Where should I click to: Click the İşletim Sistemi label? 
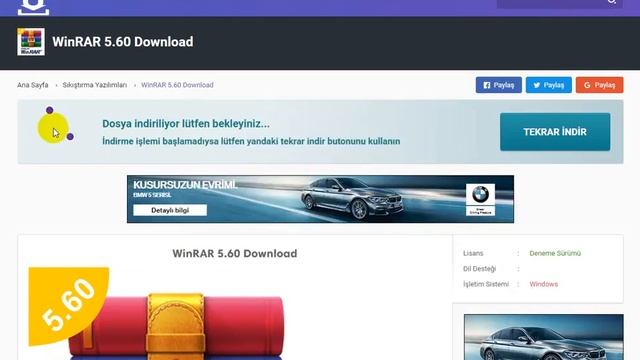tap(486, 284)
